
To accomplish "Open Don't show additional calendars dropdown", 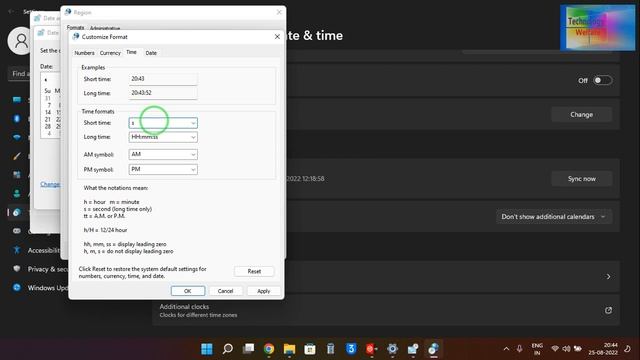I will tap(554, 217).
